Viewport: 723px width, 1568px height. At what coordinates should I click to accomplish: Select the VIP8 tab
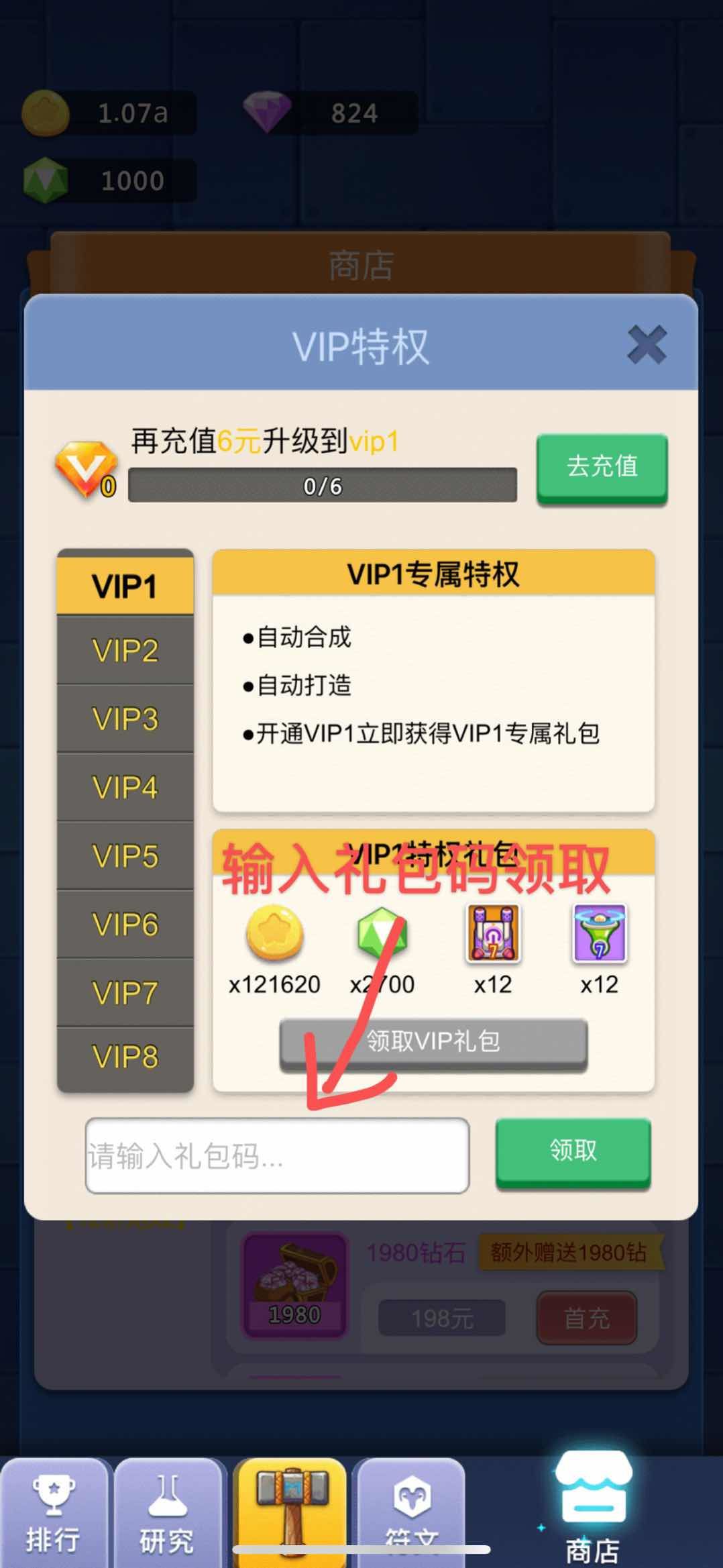(125, 1057)
